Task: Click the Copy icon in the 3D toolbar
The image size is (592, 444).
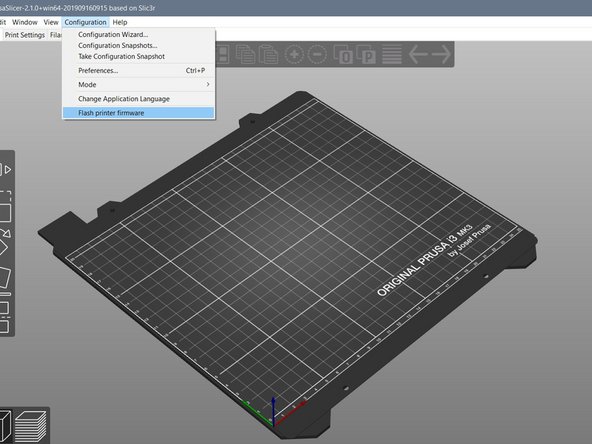Action: [245, 54]
